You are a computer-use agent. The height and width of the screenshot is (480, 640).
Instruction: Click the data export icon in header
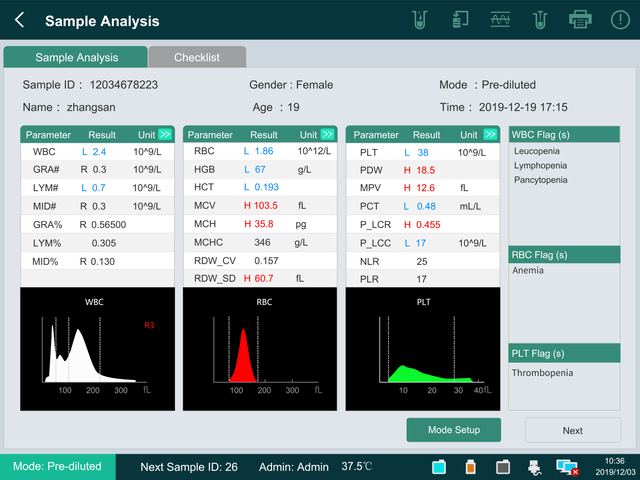[x=461, y=19]
